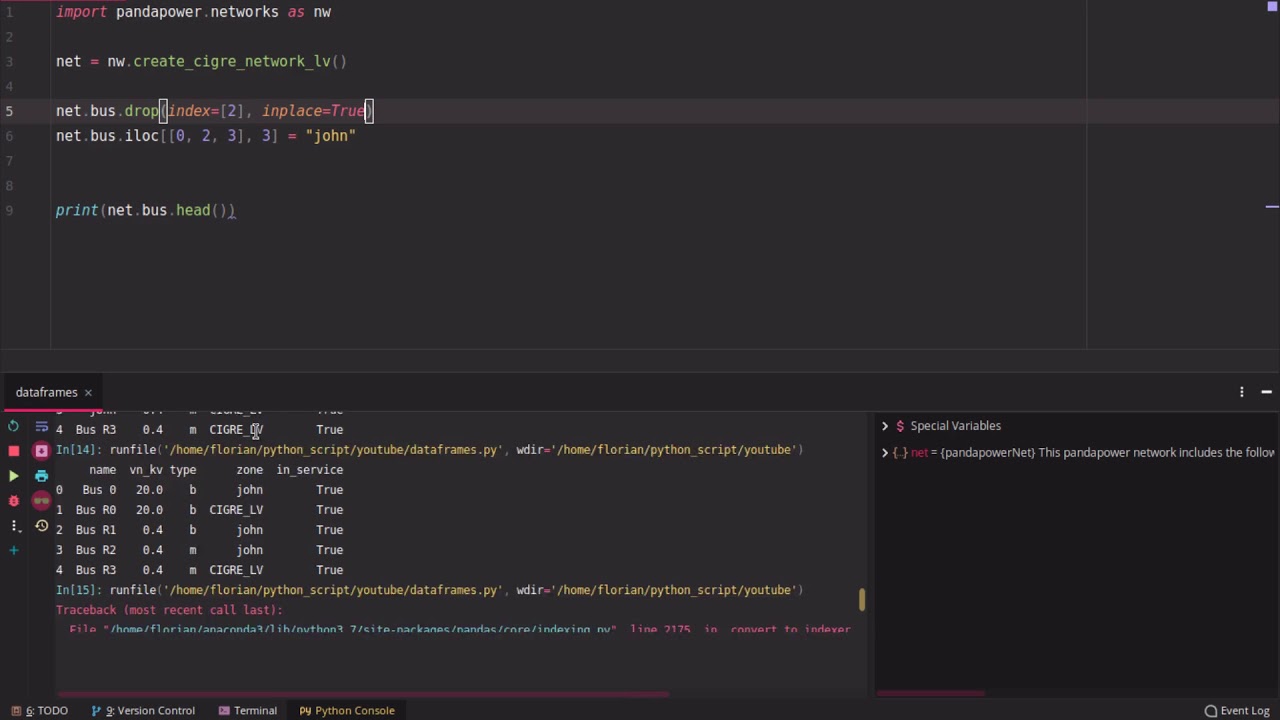Open console command history clock icon
The height and width of the screenshot is (720, 1280).
[41, 526]
